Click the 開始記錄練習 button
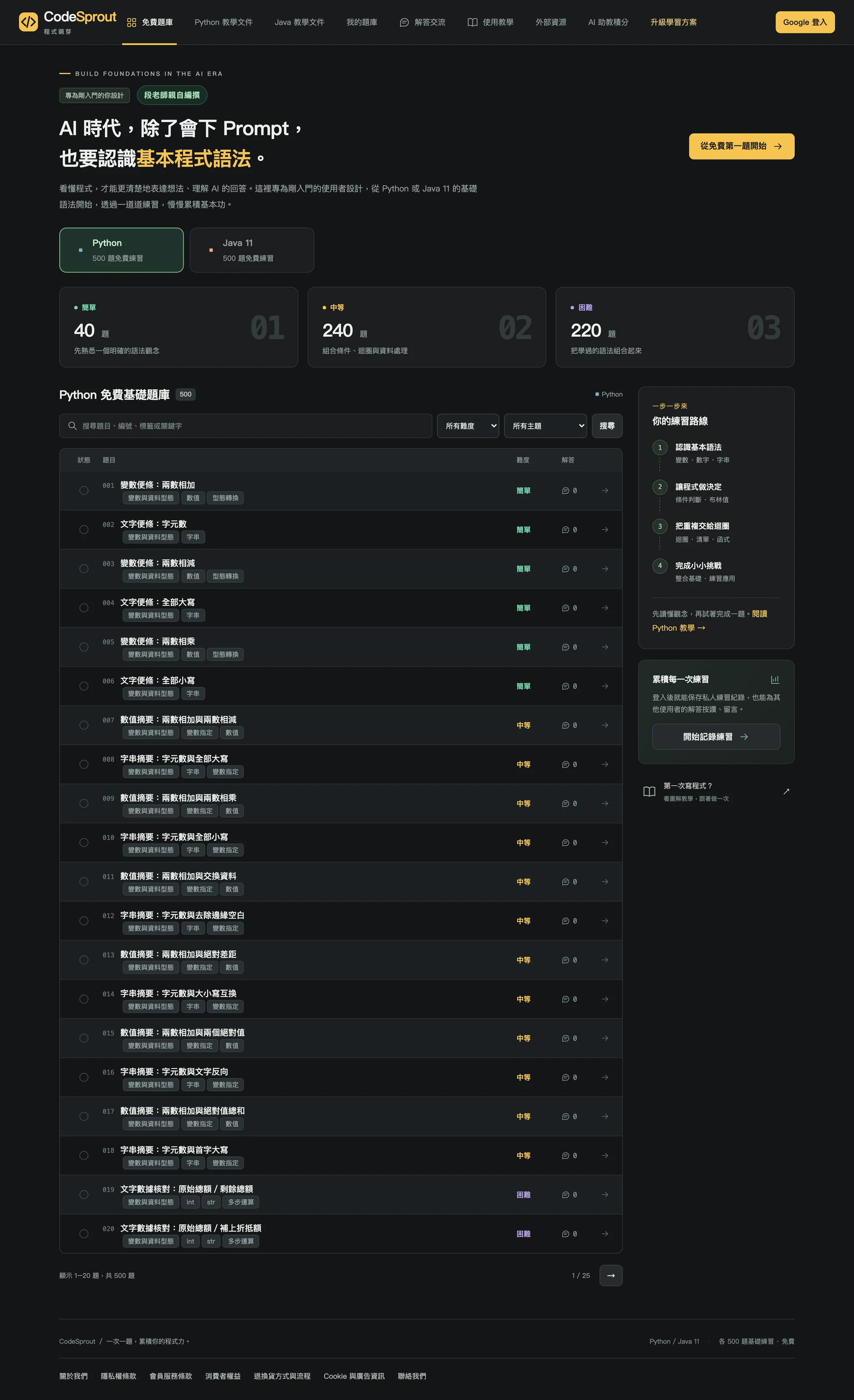This screenshot has height=1400, width=854. (716, 736)
